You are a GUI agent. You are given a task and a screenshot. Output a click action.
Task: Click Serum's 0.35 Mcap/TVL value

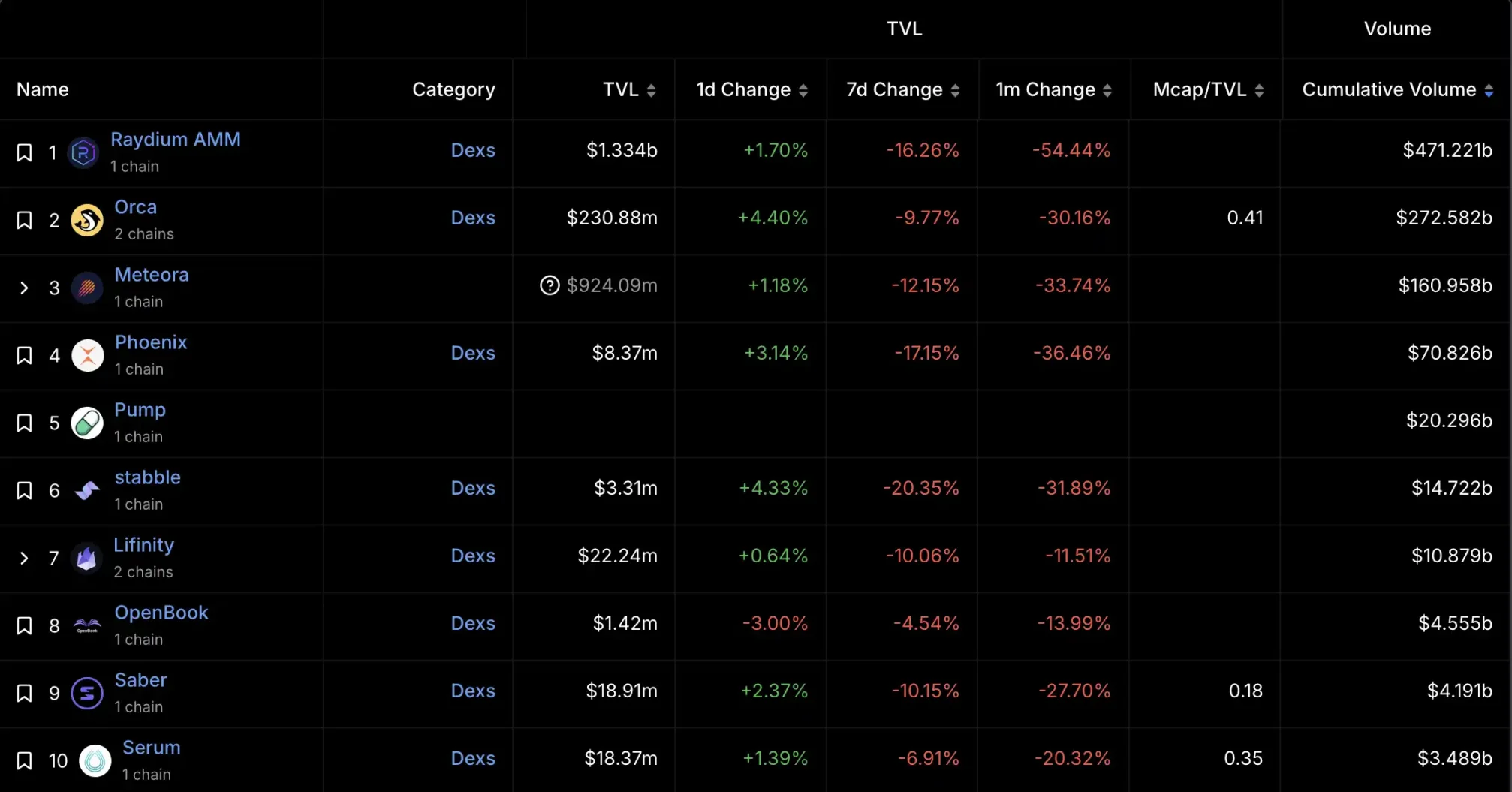(1243, 758)
